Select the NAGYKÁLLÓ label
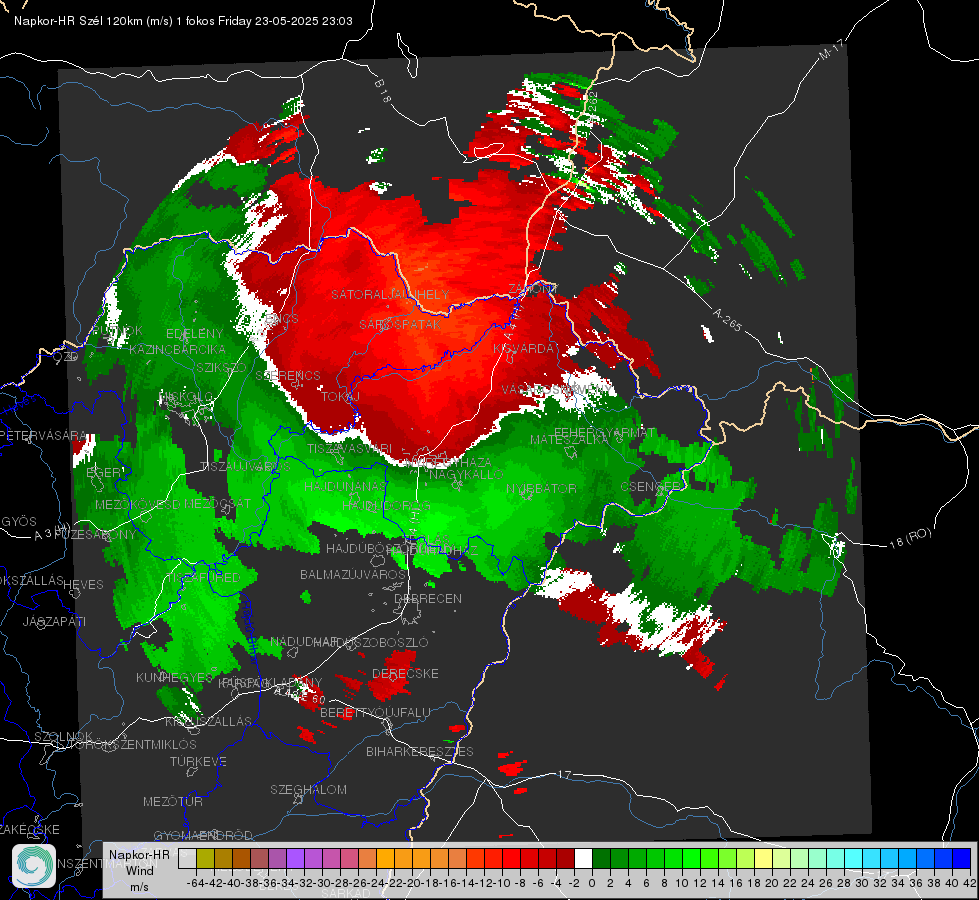 point(466,475)
